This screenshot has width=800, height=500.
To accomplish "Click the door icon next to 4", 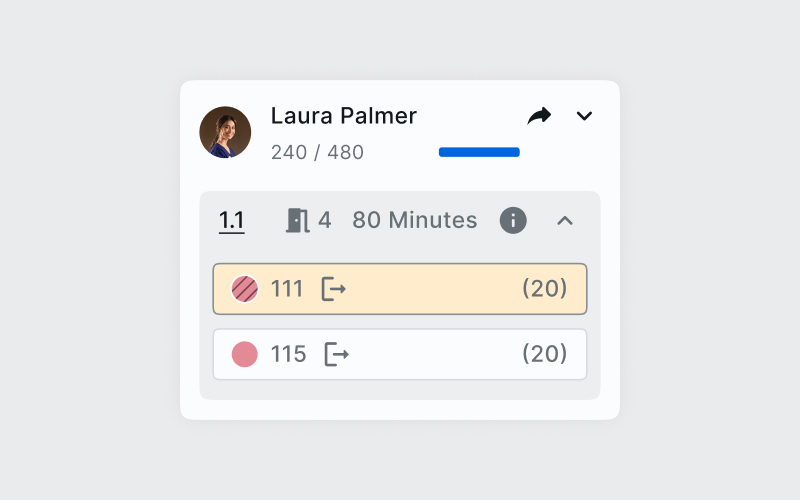I will (x=297, y=220).
